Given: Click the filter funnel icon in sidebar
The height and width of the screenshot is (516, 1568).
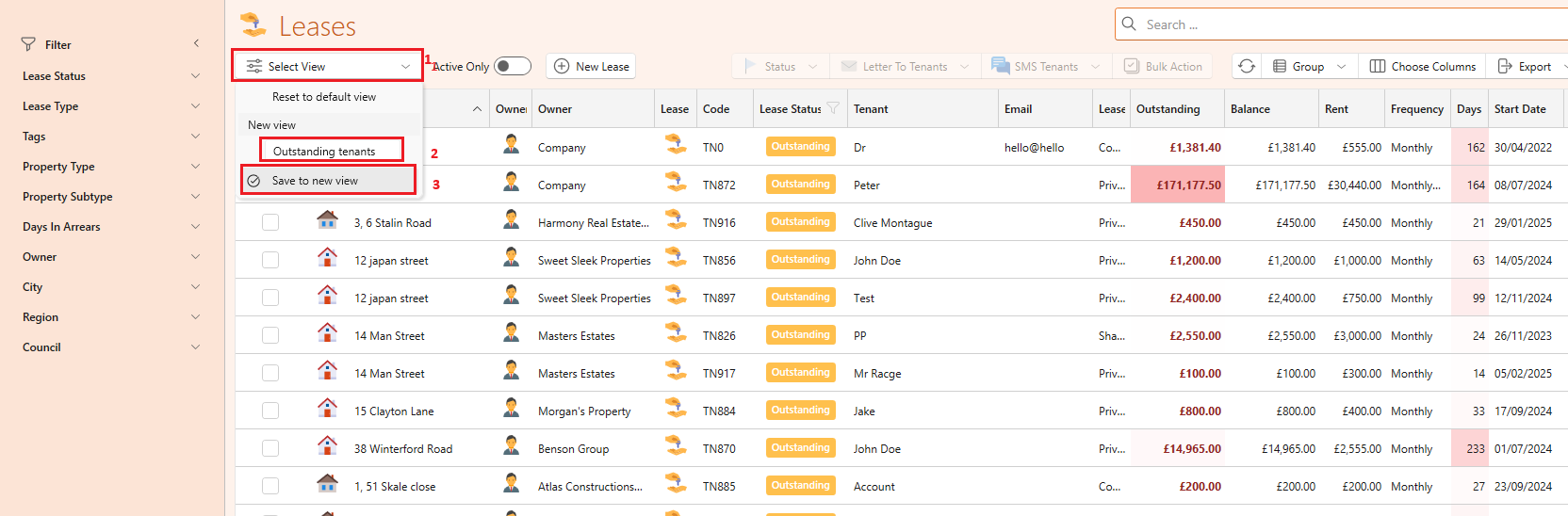Looking at the screenshot, I should pyautogui.click(x=28, y=44).
